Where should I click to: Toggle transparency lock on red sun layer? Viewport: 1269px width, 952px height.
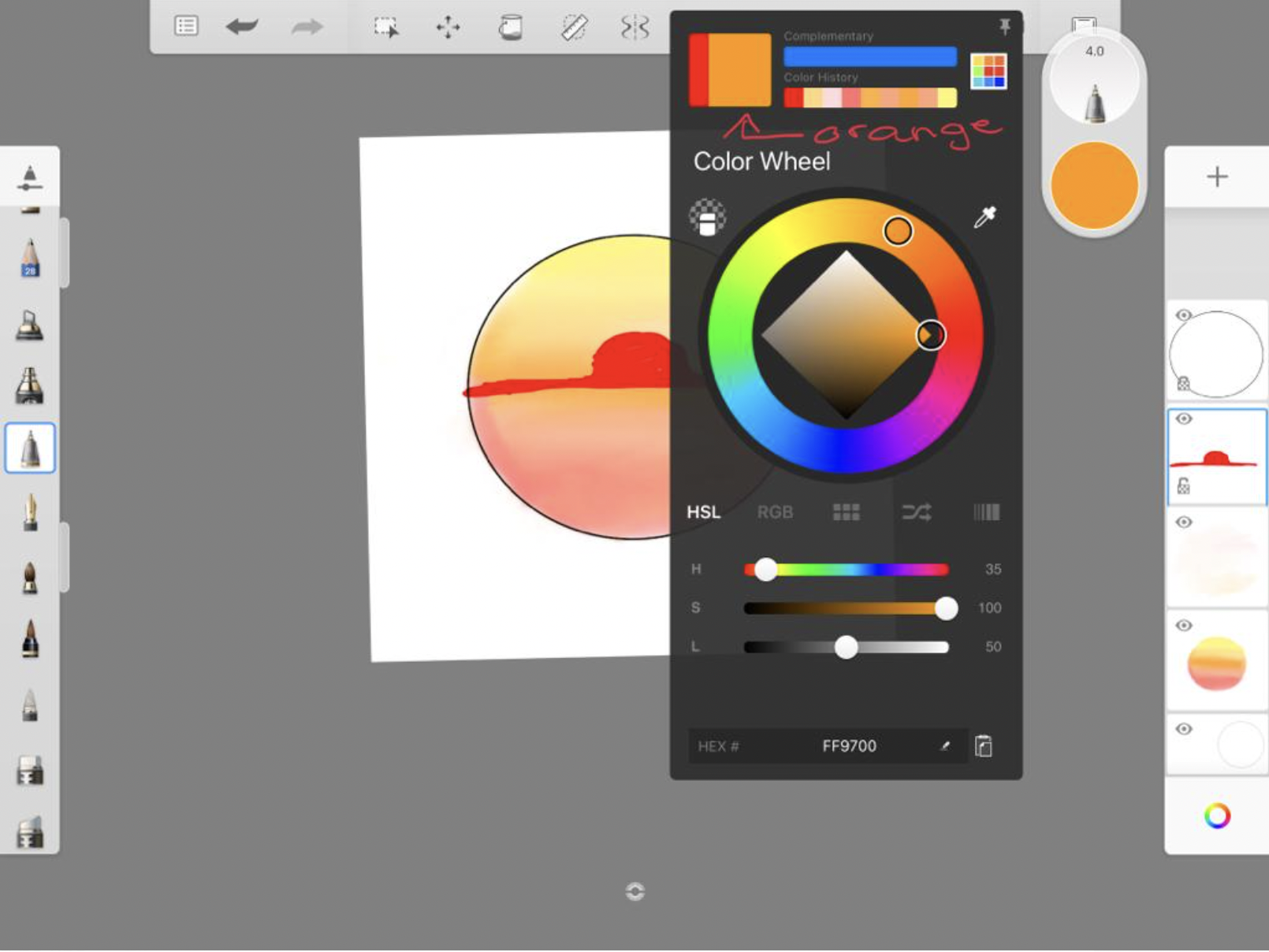1183,486
